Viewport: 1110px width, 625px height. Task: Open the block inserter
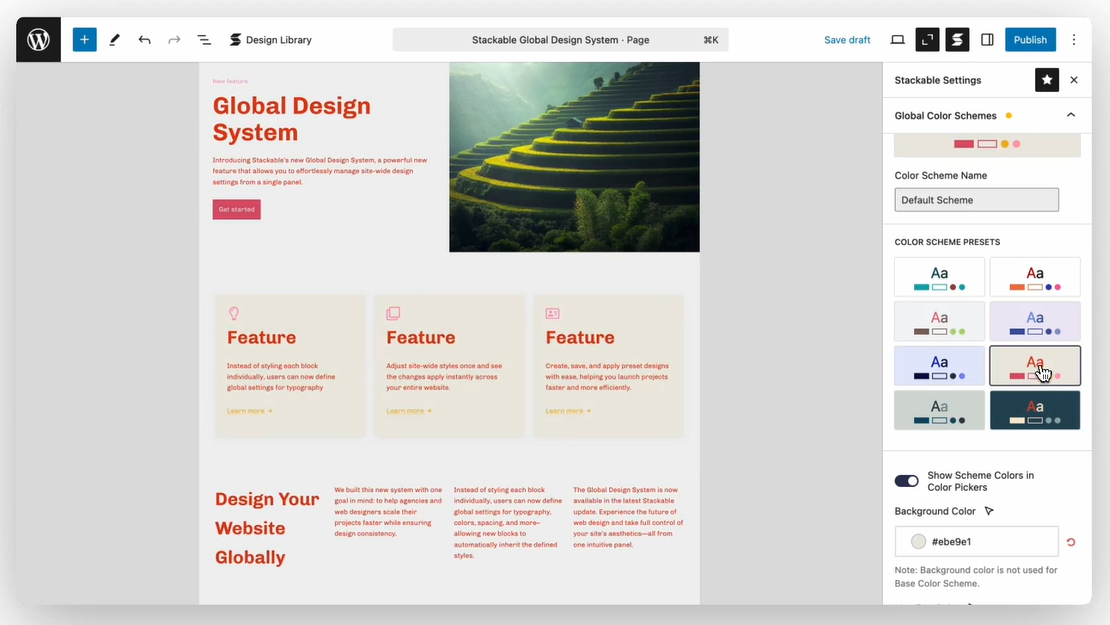coord(84,39)
